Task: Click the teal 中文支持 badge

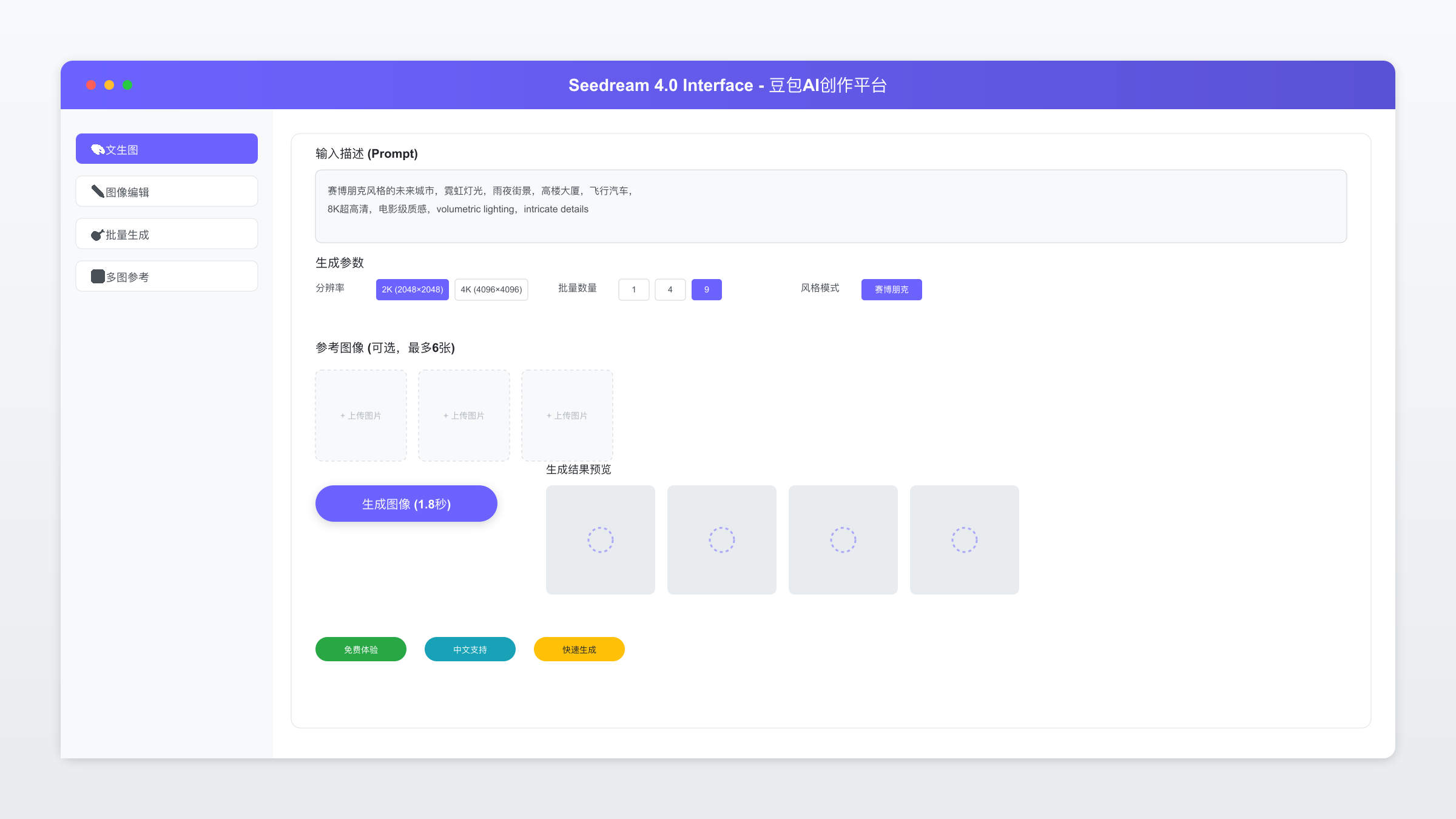Action: (470, 649)
